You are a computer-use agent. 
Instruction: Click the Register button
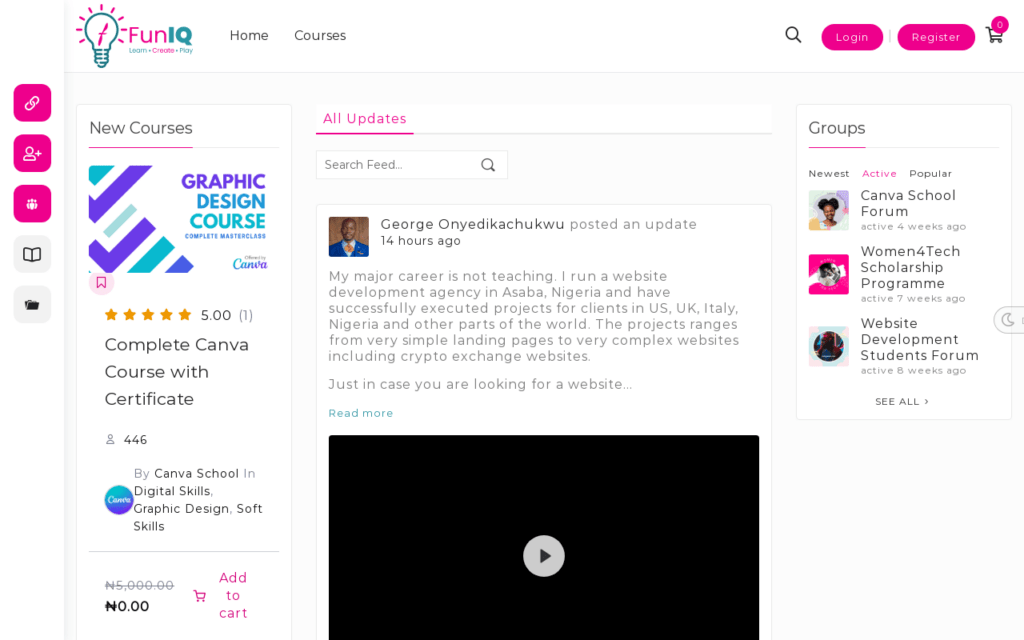935,37
